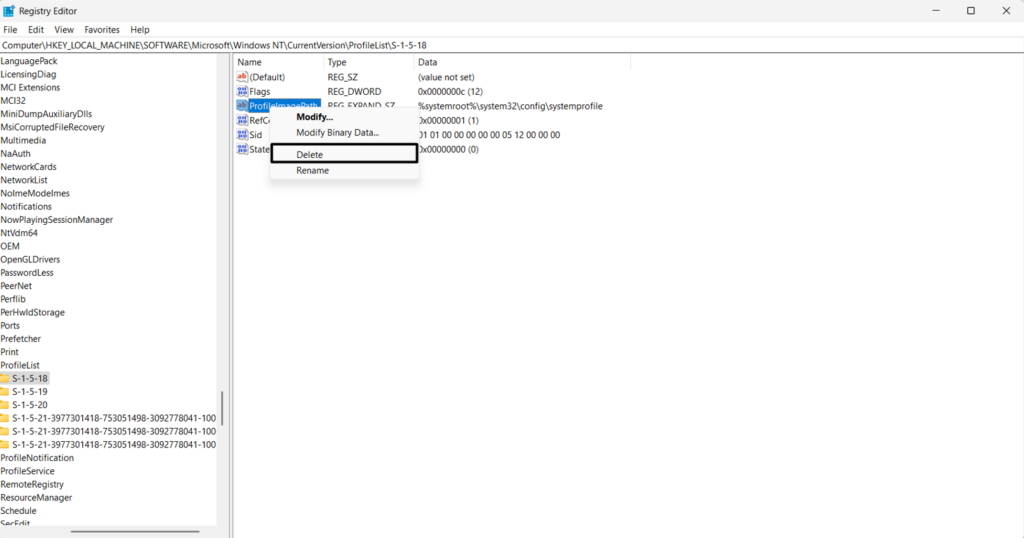The width and height of the screenshot is (1024, 538).
Task: Open the File menu
Action: click(x=10, y=29)
